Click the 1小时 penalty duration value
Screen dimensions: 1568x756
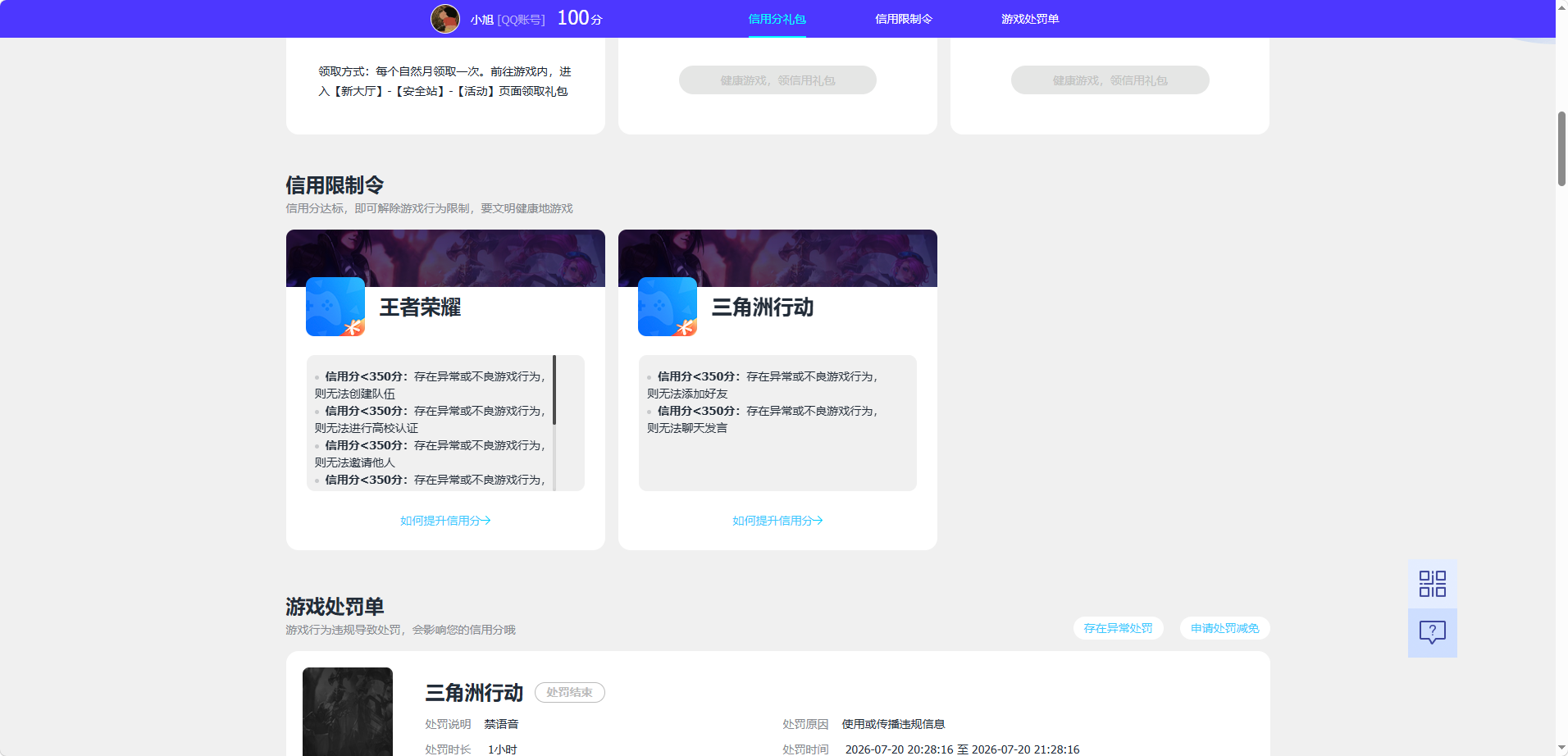[x=502, y=749]
